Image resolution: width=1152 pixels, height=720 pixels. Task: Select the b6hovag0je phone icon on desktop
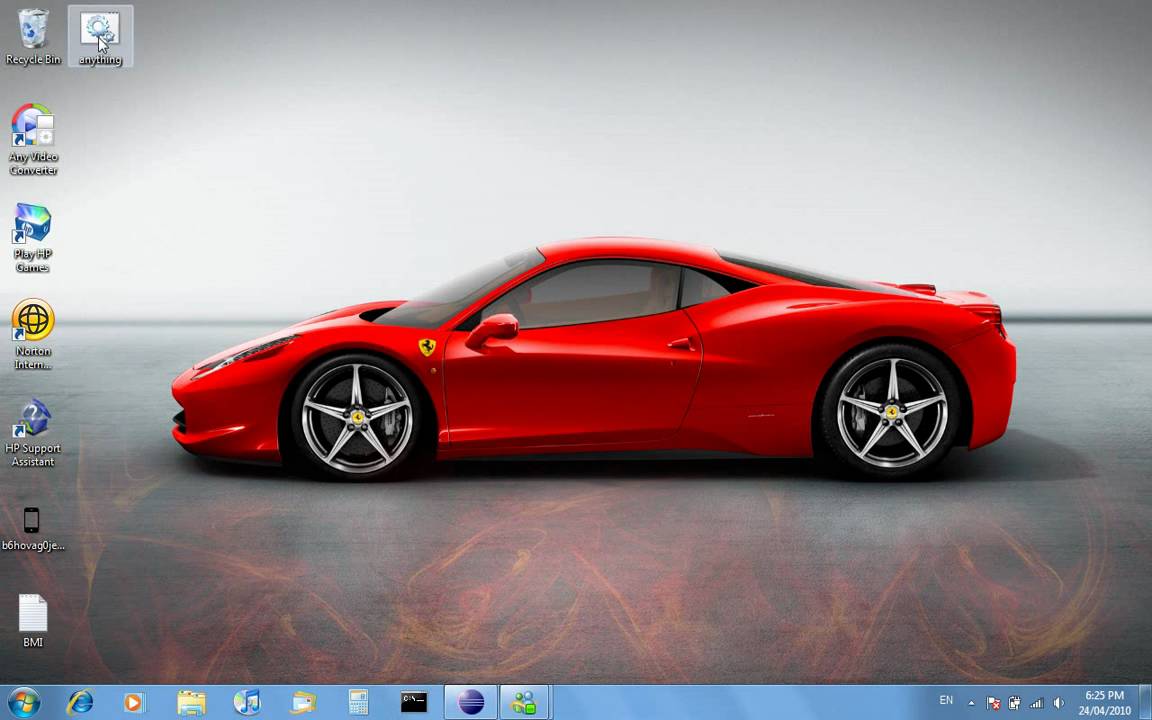33,529
